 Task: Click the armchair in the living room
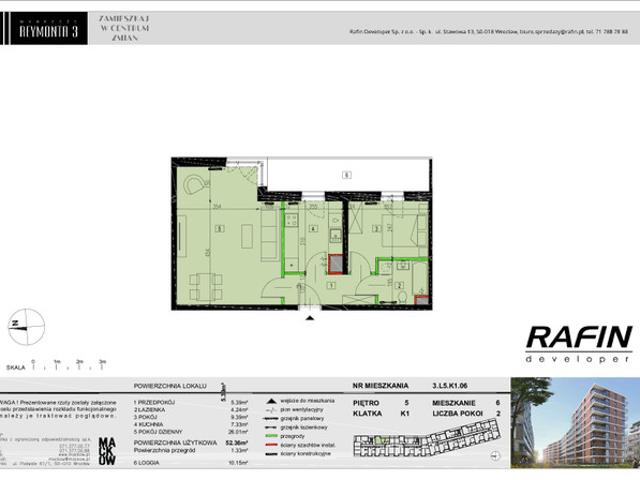[x=192, y=184]
